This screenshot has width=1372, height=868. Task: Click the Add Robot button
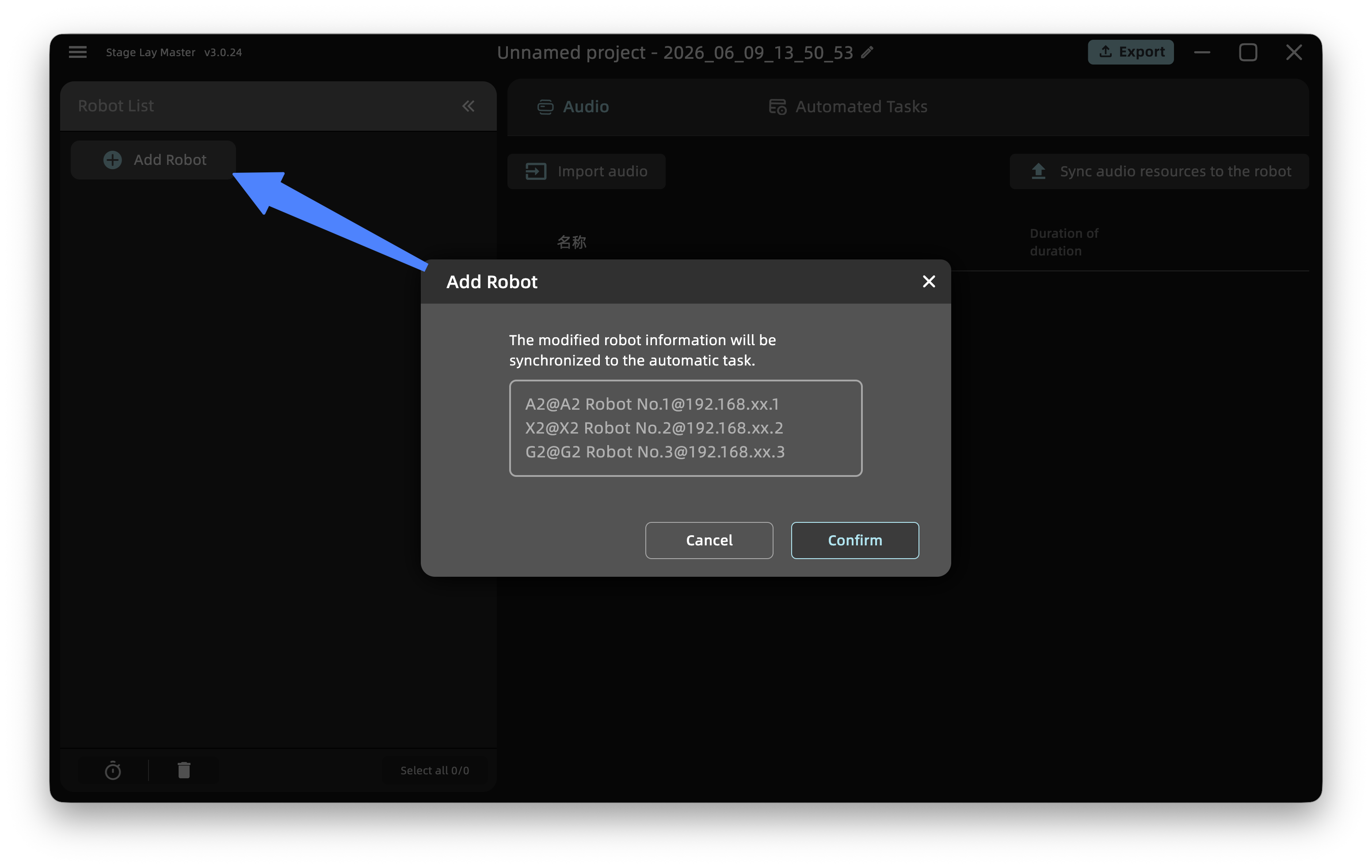point(153,160)
